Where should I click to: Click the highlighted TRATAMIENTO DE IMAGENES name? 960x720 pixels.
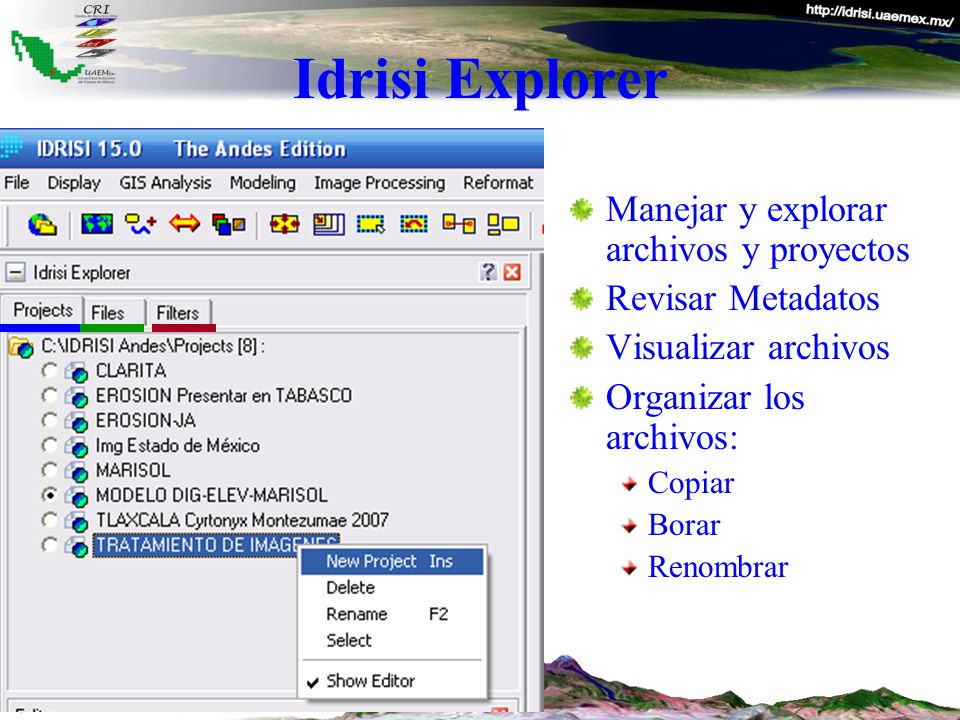pos(217,544)
